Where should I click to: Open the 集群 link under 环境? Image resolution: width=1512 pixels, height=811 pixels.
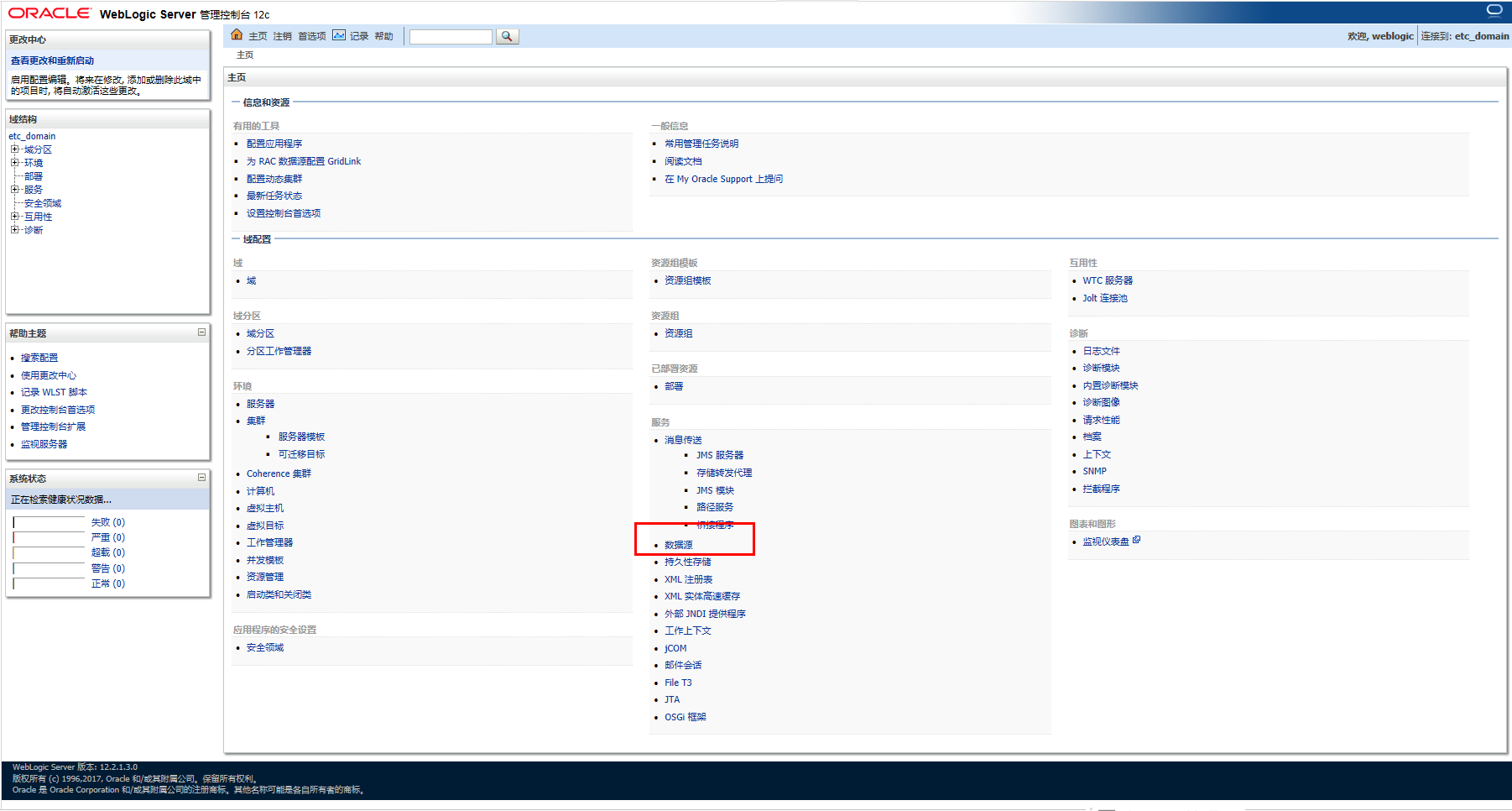(256, 421)
